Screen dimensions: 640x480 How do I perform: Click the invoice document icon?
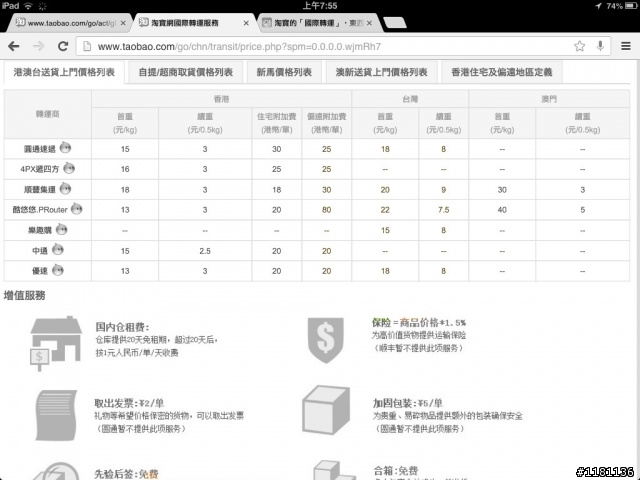tap(56, 415)
